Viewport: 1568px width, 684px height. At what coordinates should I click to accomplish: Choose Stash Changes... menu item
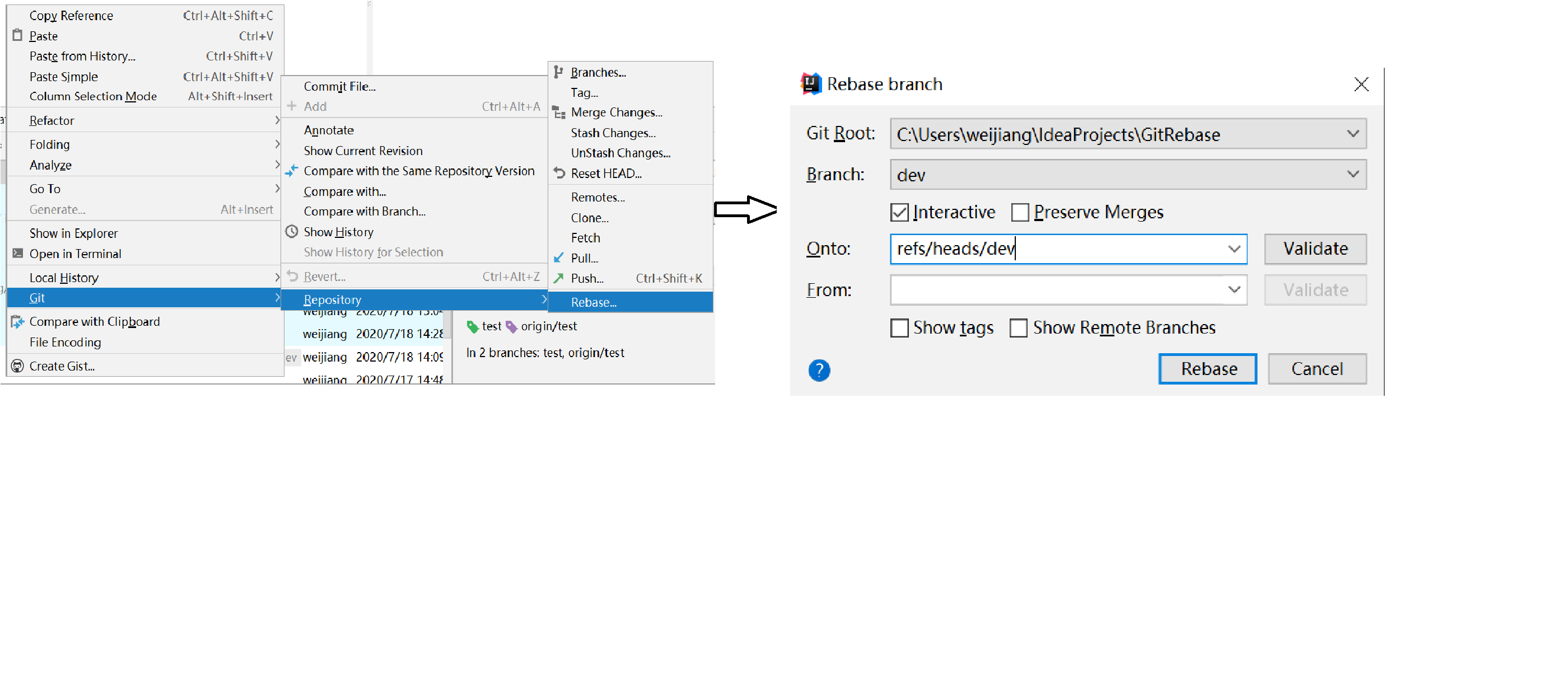coord(631,132)
